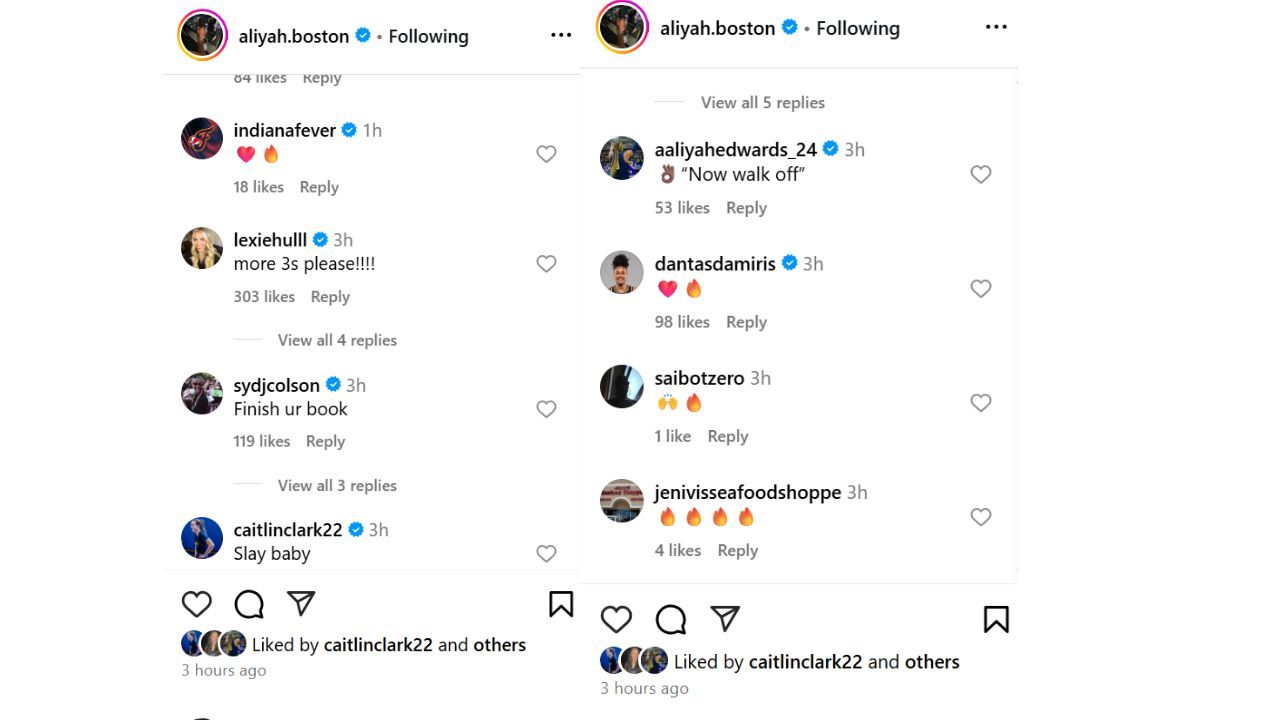Open the three-dot options menu on the right post
1280x720 pixels.
coord(996,27)
